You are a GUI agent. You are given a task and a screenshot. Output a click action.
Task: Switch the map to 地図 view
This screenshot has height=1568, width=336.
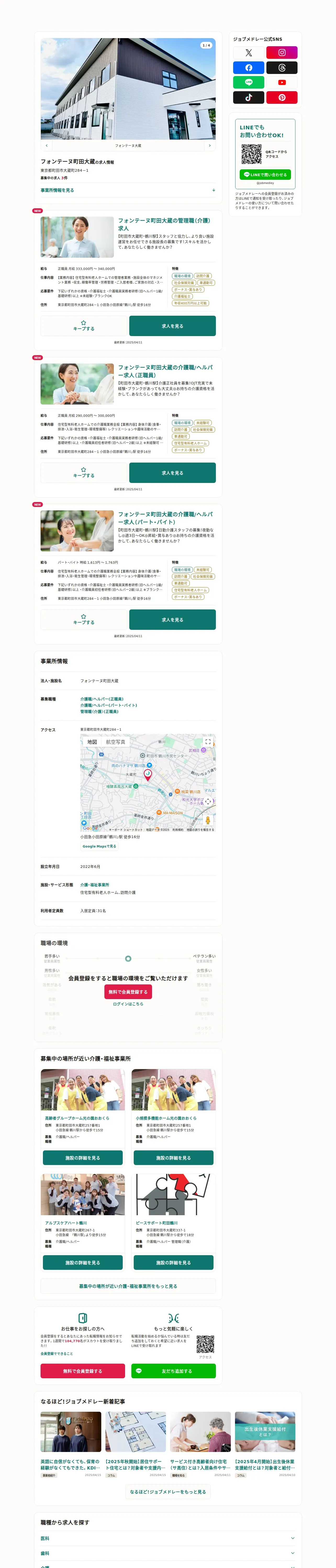pyautogui.click(x=92, y=742)
